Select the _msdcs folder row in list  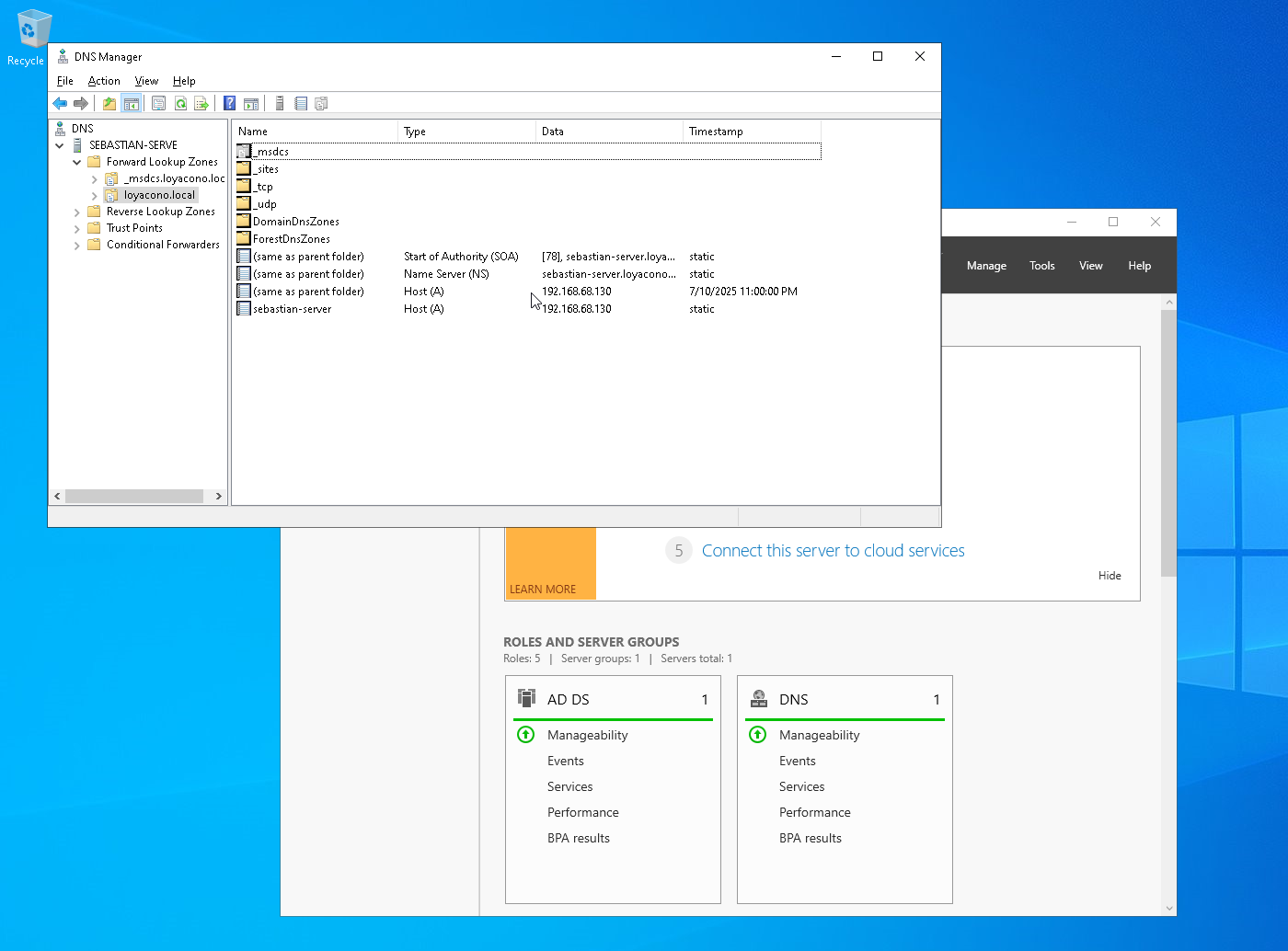[528, 152]
